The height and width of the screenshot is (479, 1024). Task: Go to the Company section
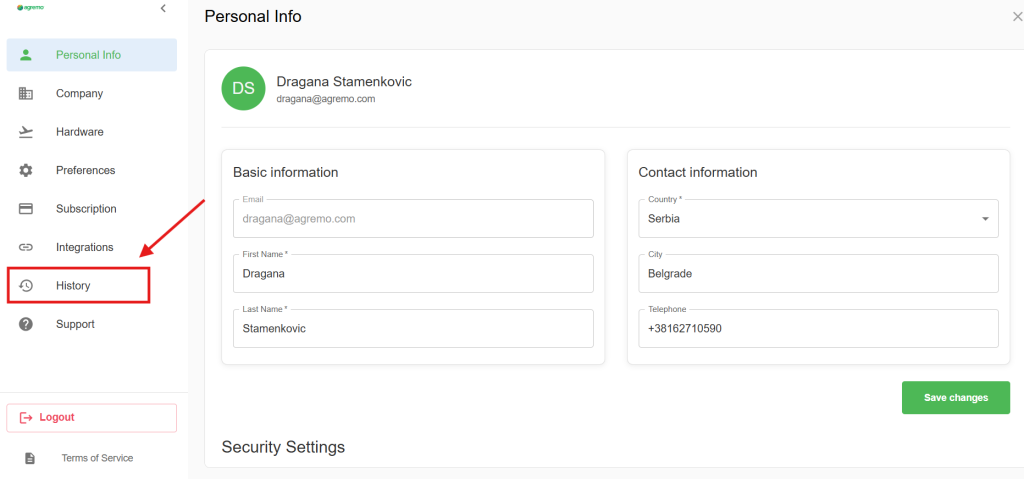click(79, 94)
